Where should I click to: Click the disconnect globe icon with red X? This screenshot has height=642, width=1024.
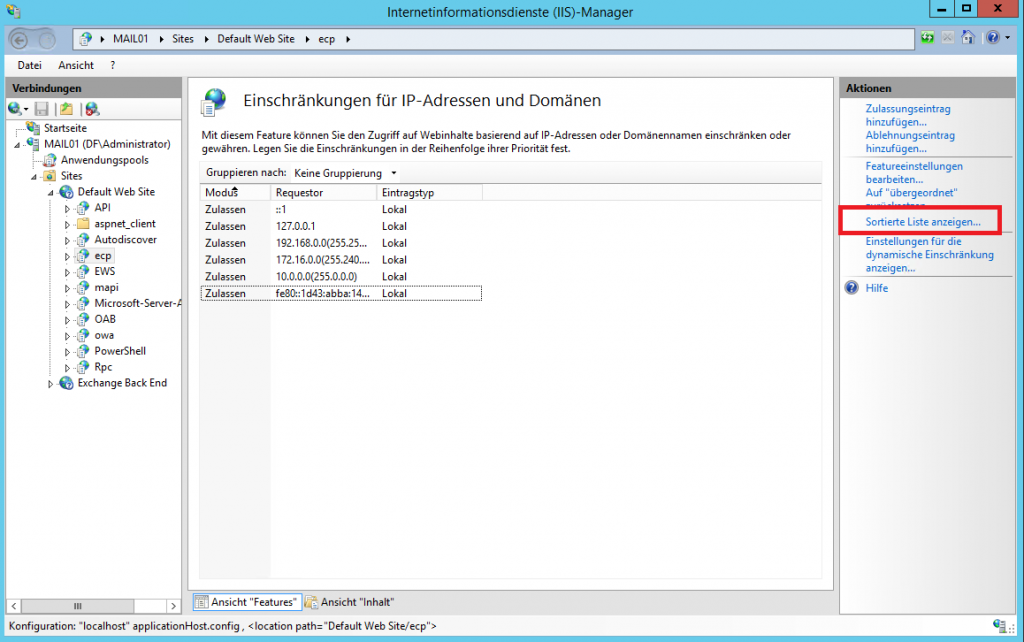coord(92,108)
